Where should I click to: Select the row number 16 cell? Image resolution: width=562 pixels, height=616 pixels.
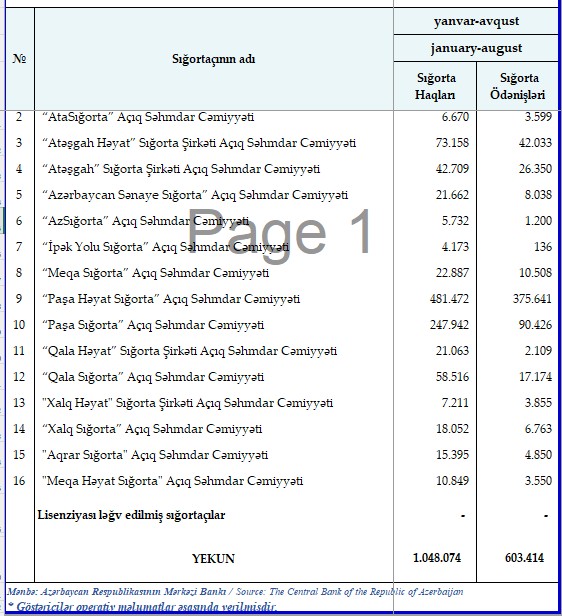[x=19, y=480]
